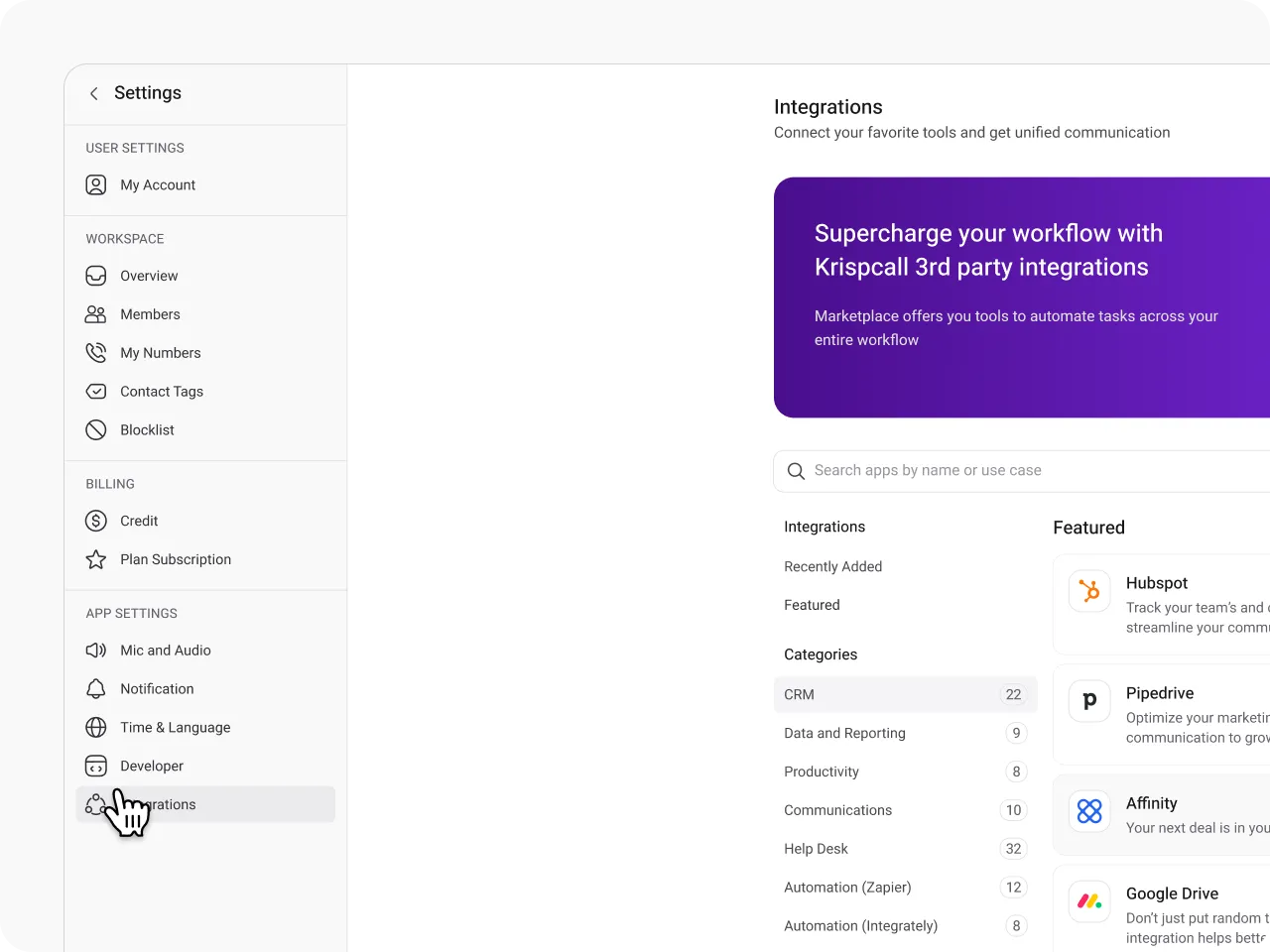The height and width of the screenshot is (952, 1270).
Task: Click the Help Desk count badge 32
Action: click(x=1013, y=849)
